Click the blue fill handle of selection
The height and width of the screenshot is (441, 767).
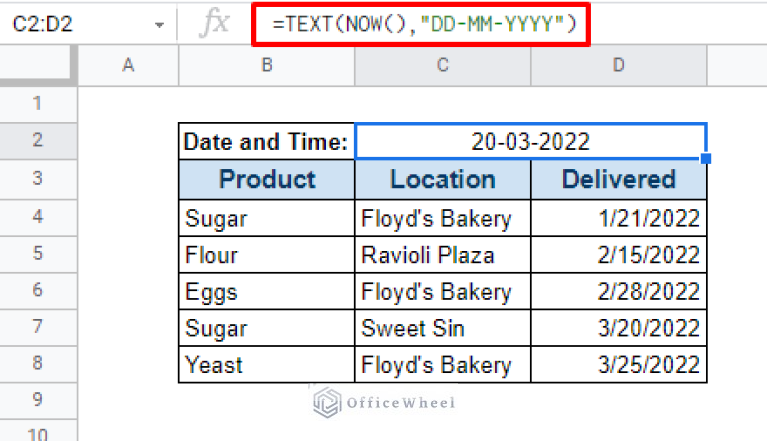[x=707, y=159]
